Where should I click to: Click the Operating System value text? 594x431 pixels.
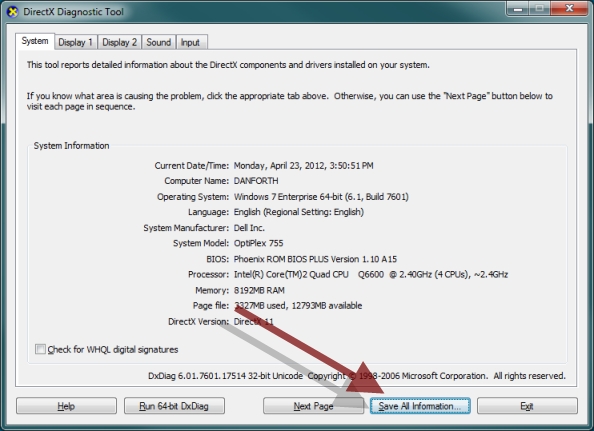point(321,197)
